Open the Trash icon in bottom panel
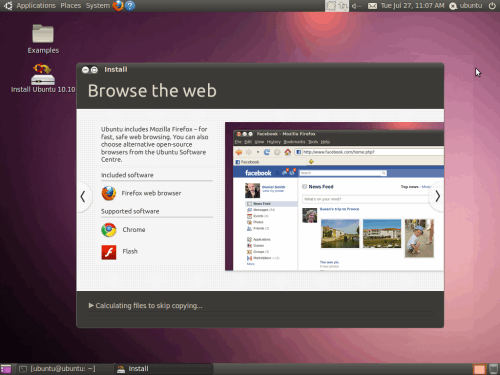Viewport: 500px width, 375px height. [x=493, y=369]
